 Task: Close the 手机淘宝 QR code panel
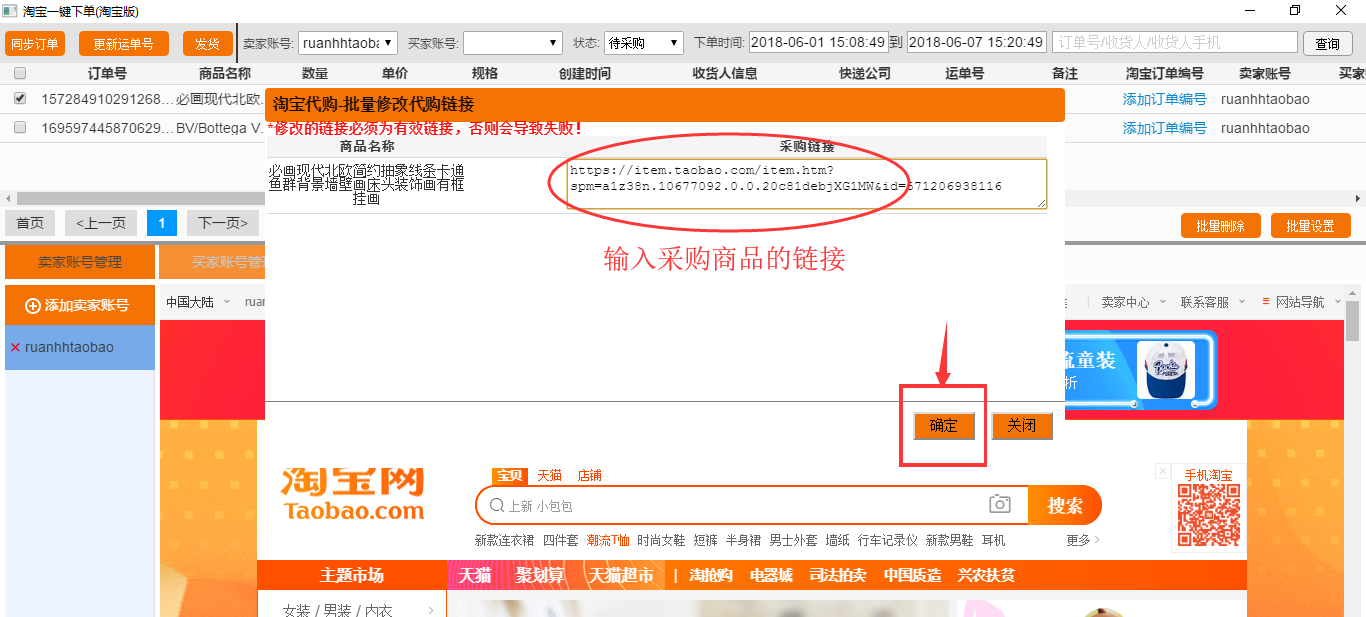(x=1162, y=470)
